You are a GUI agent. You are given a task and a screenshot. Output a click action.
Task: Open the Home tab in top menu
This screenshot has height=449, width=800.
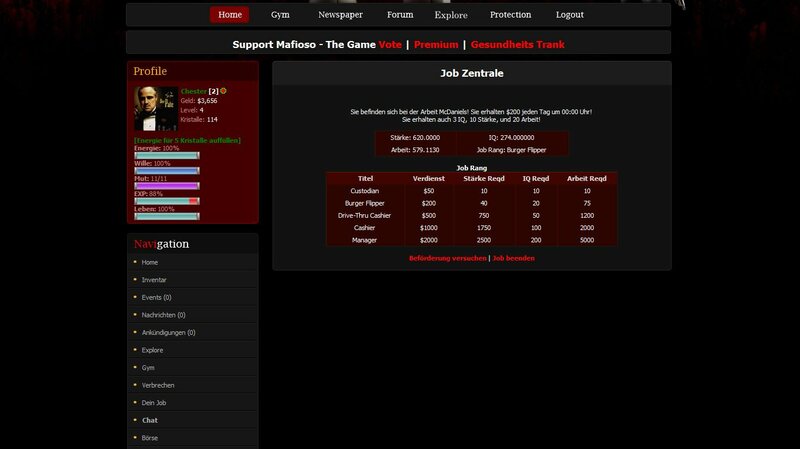230,15
